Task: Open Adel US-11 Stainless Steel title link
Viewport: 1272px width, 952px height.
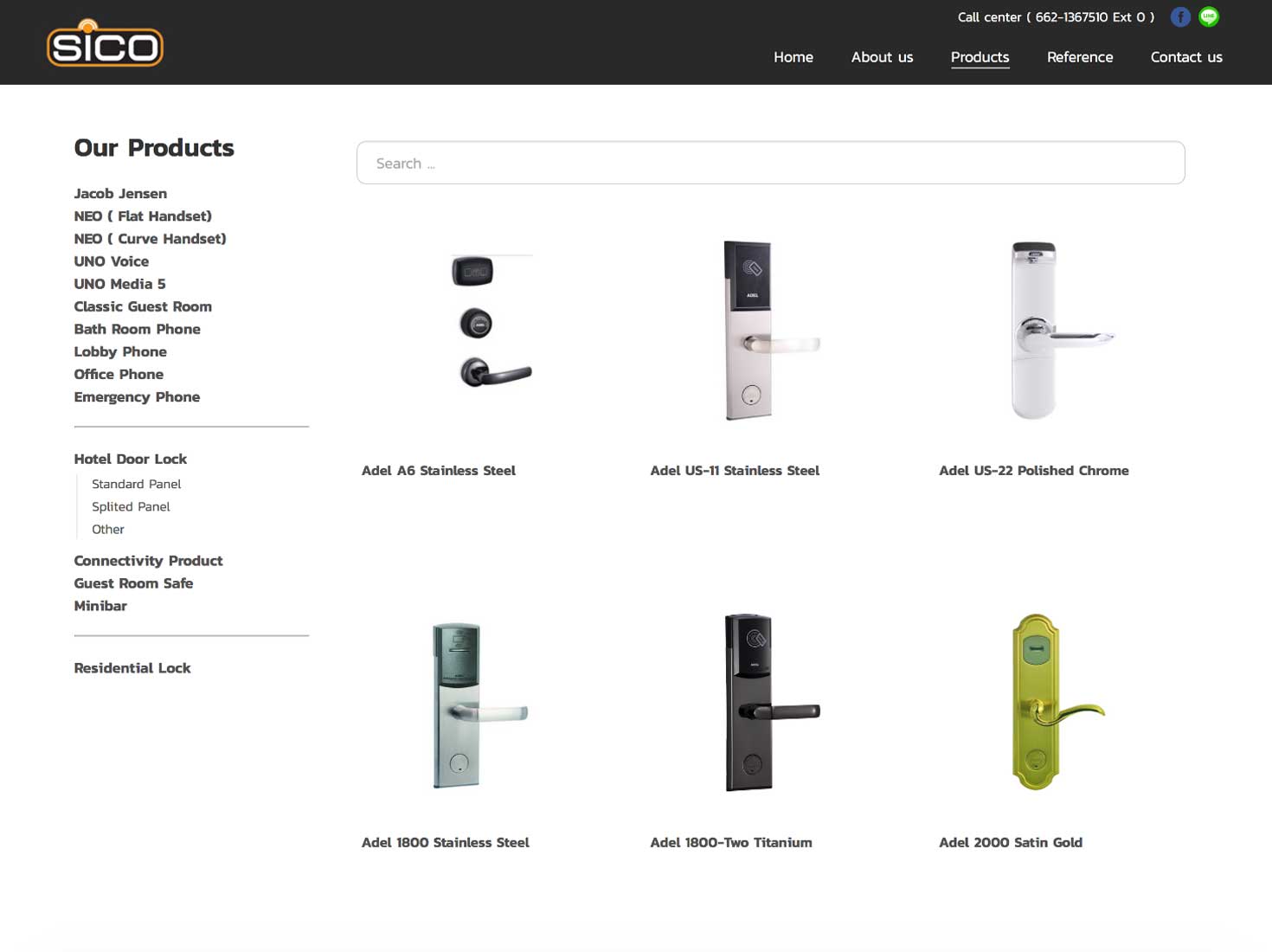Action: tap(735, 471)
